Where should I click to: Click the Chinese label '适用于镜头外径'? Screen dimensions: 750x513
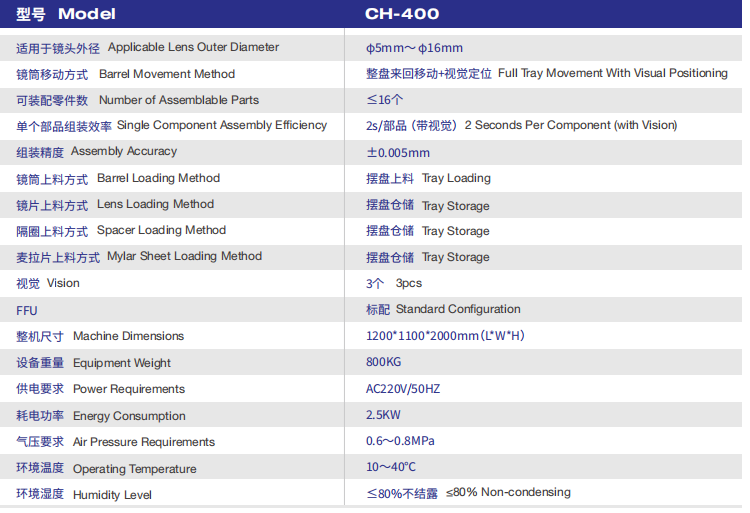click(58, 49)
